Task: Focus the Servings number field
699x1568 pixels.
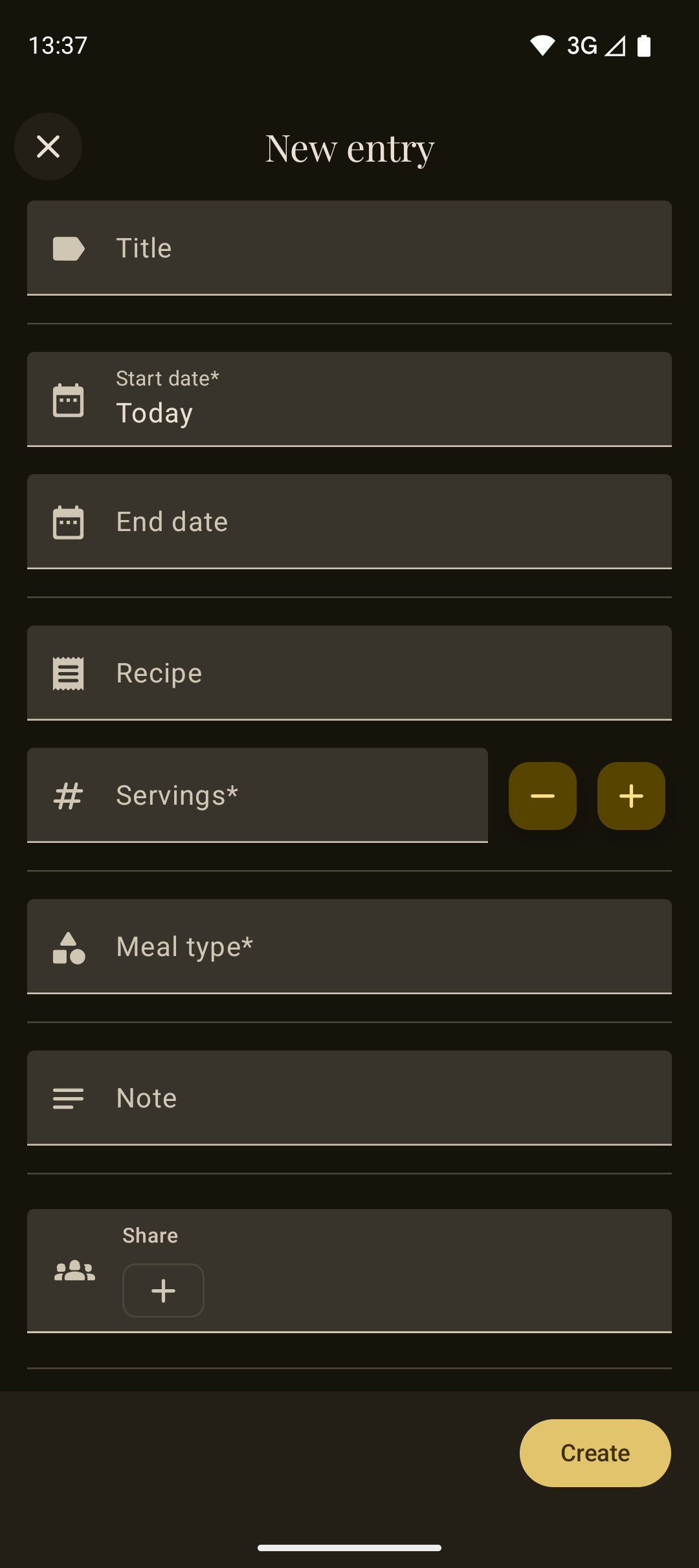Action: (291, 796)
